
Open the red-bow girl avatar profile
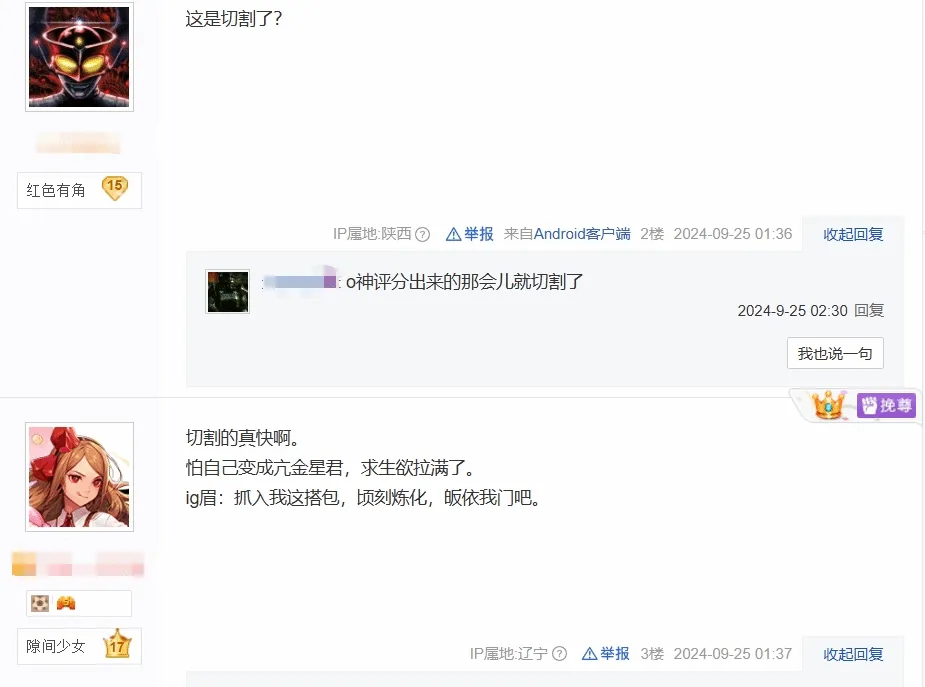click(x=79, y=476)
